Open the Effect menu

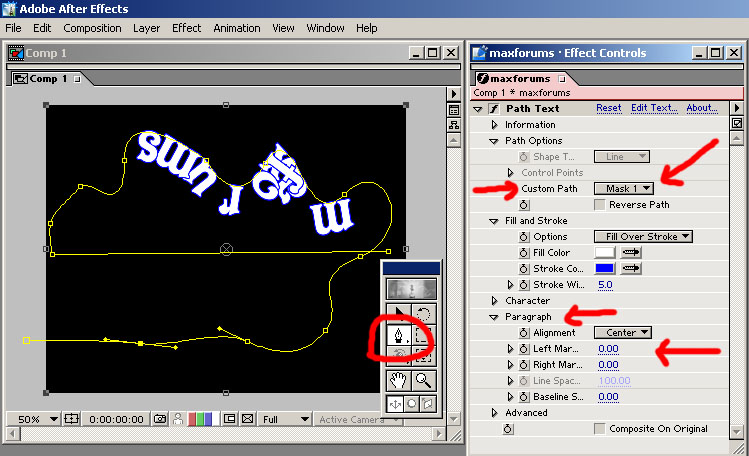pyautogui.click(x=186, y=28)
